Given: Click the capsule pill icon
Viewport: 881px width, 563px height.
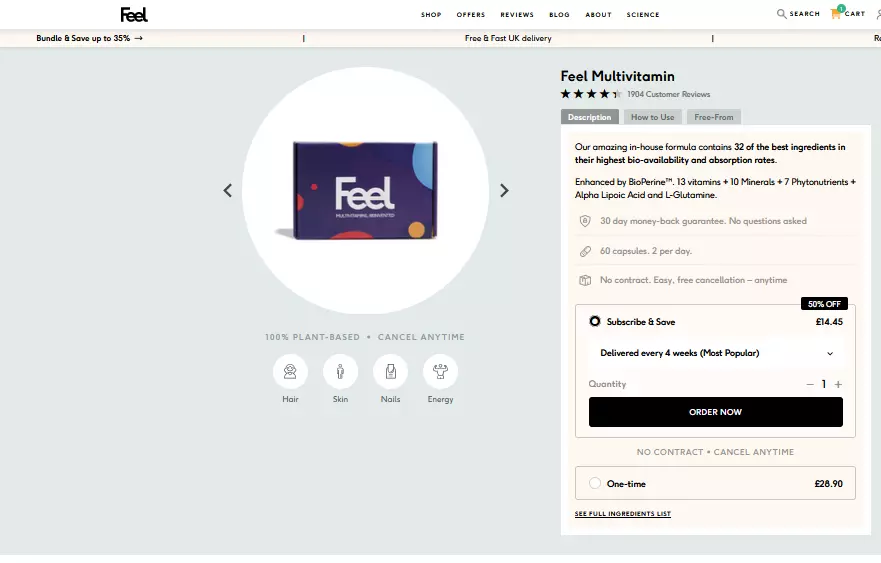Looking at the screenshot, I should pyautogui.click(x=585, y=251).
